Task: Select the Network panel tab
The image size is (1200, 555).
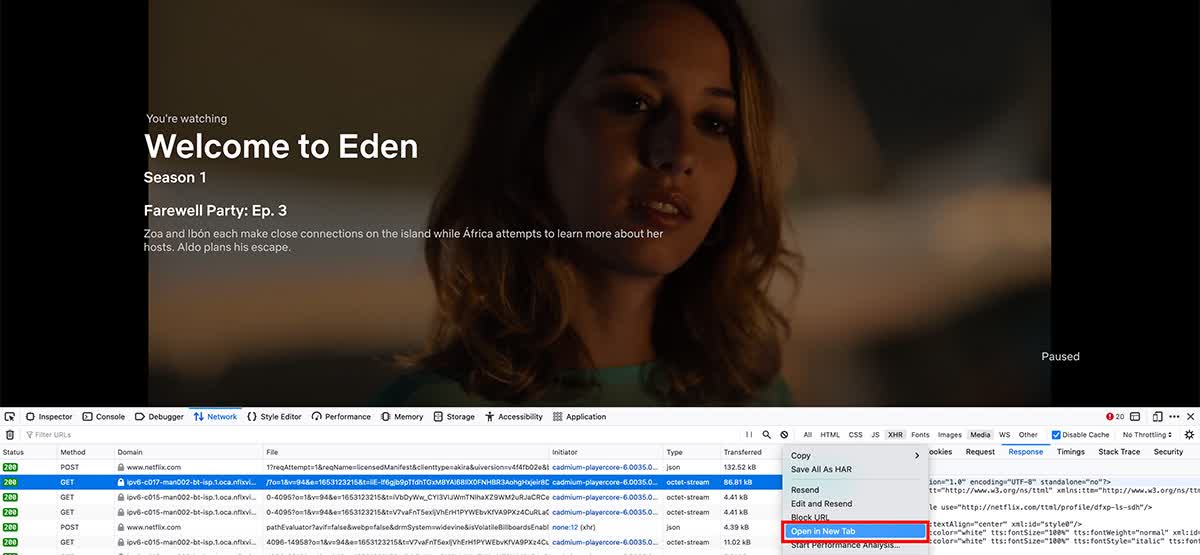Action: tap(215, 417)
